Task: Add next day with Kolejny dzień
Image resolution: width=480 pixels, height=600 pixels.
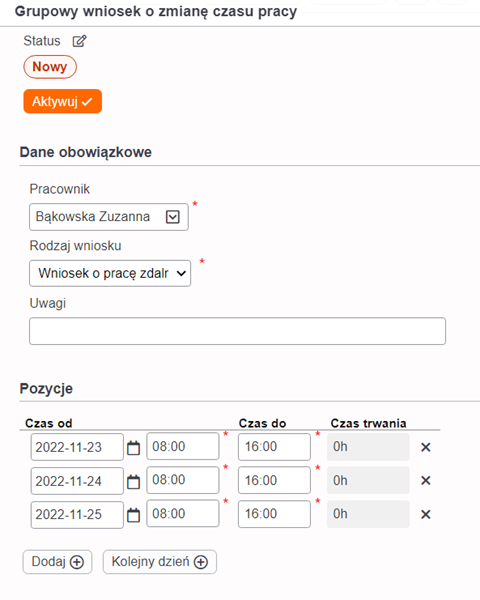Action: (x=160, y=562)
